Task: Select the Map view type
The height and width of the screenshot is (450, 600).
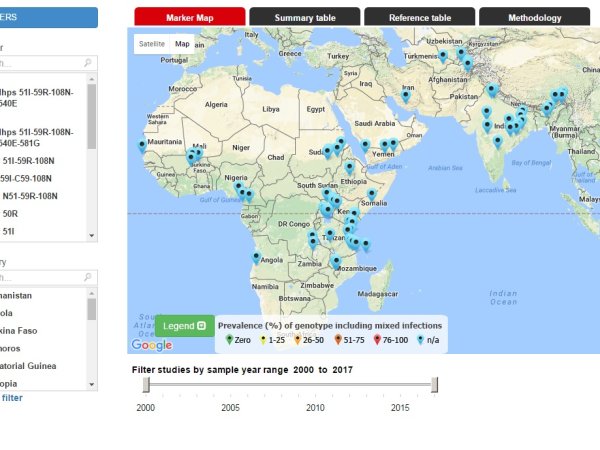Action: (x=182, y=44)
